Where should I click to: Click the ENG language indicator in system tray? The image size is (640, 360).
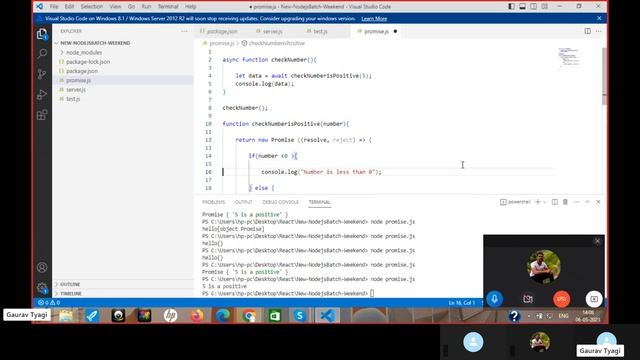pos(563,316)
